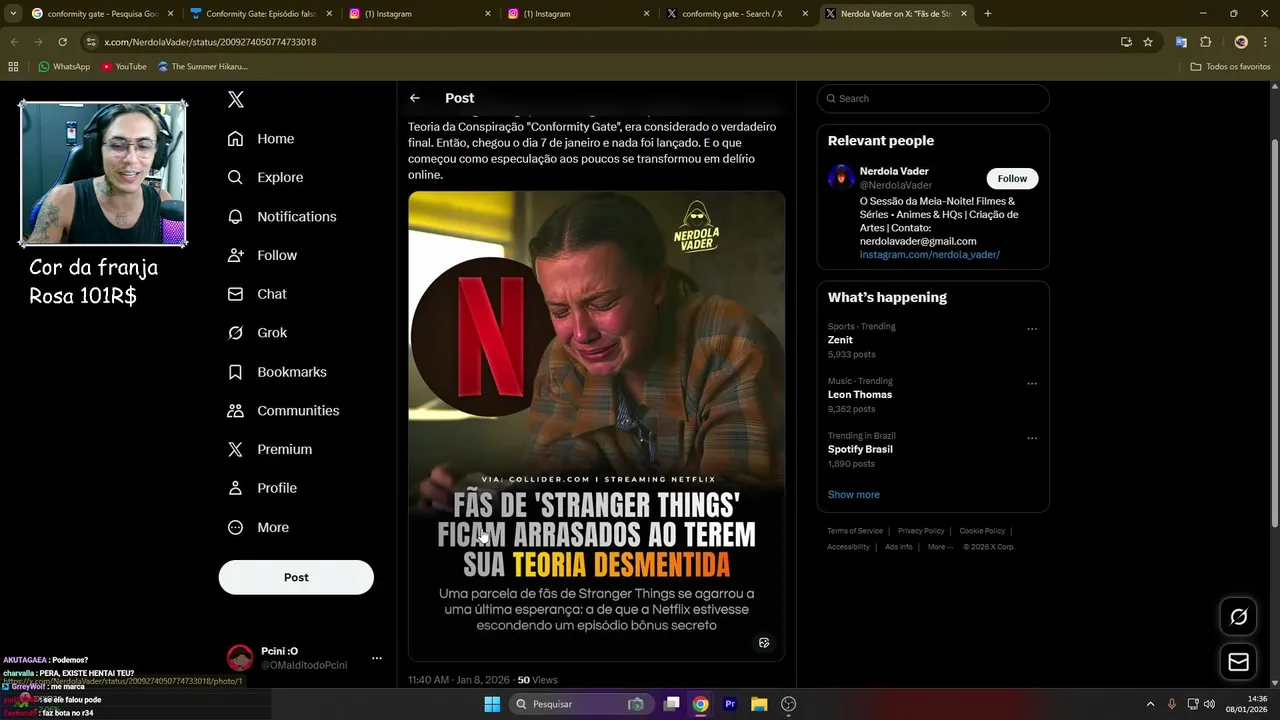Open the apps grid in the bookmarks bar
Screen dimensions: 1280x720
tap(13, 67)
